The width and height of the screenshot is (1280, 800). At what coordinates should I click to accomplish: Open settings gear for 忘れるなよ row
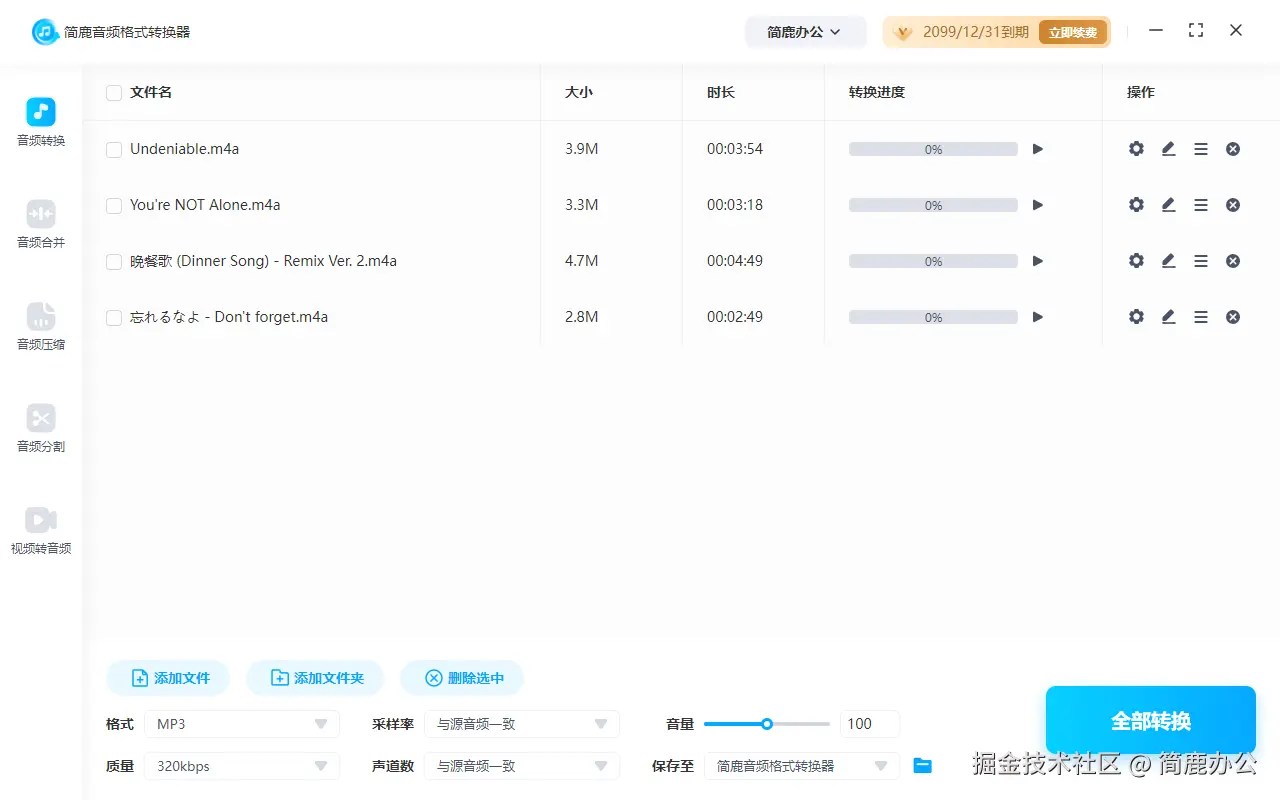(1136, 317)
